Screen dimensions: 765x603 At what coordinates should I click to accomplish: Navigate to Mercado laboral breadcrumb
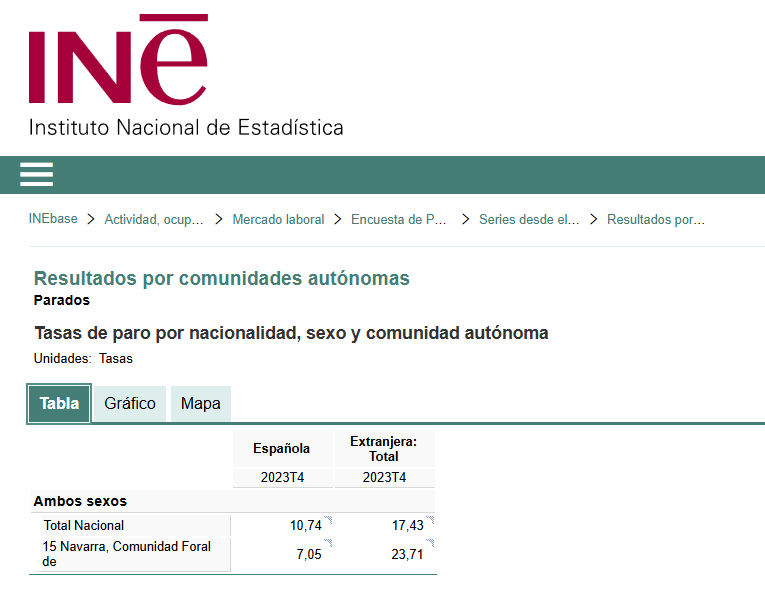tap(278, 219)
